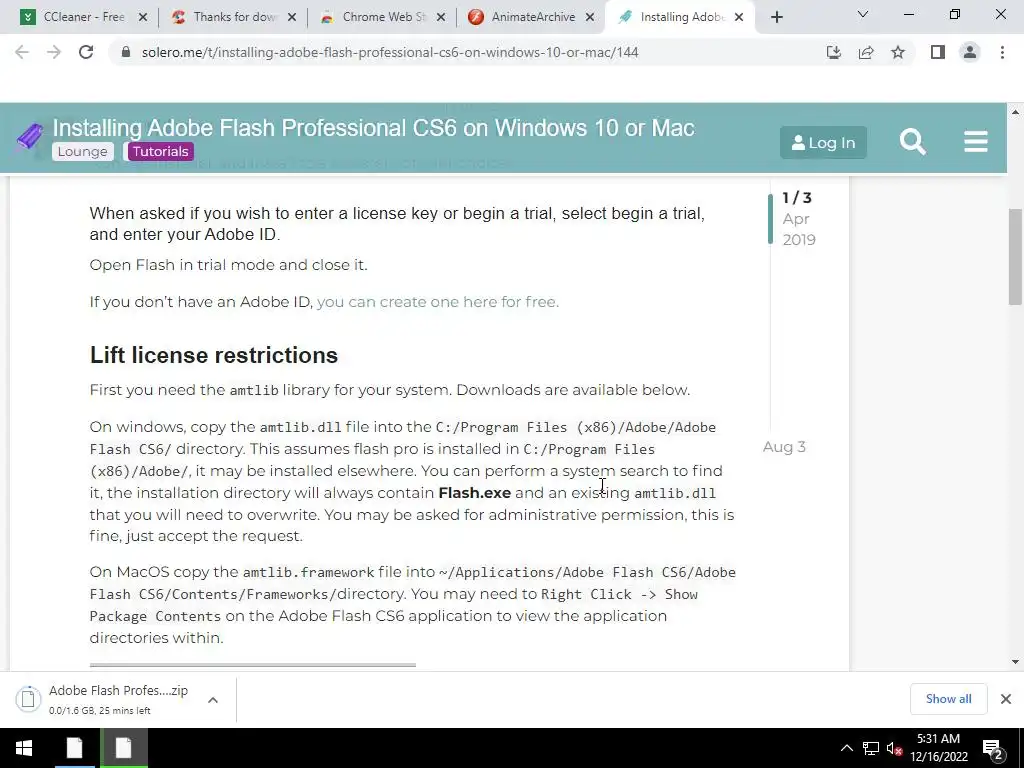Open the second taskbar file icon
This screenshot has width=1024, height=768.
(x=123, y=748)
